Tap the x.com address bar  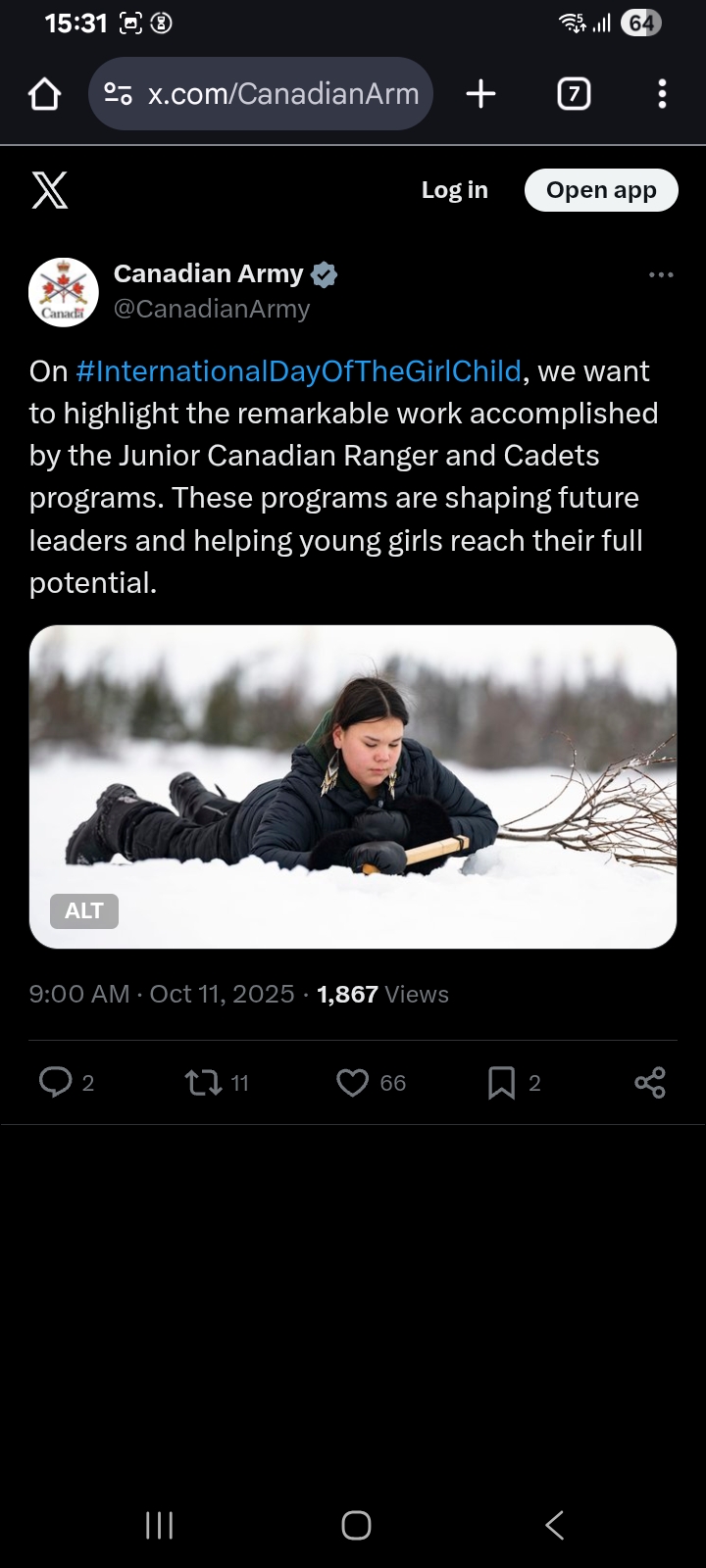[282, 94]
